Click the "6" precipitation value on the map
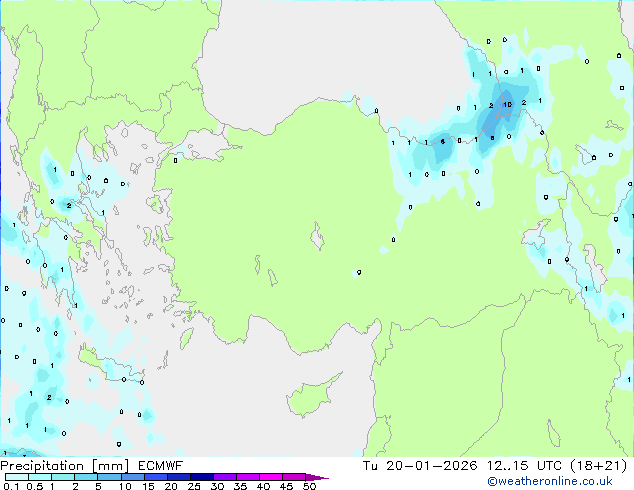 click(443, 142)
